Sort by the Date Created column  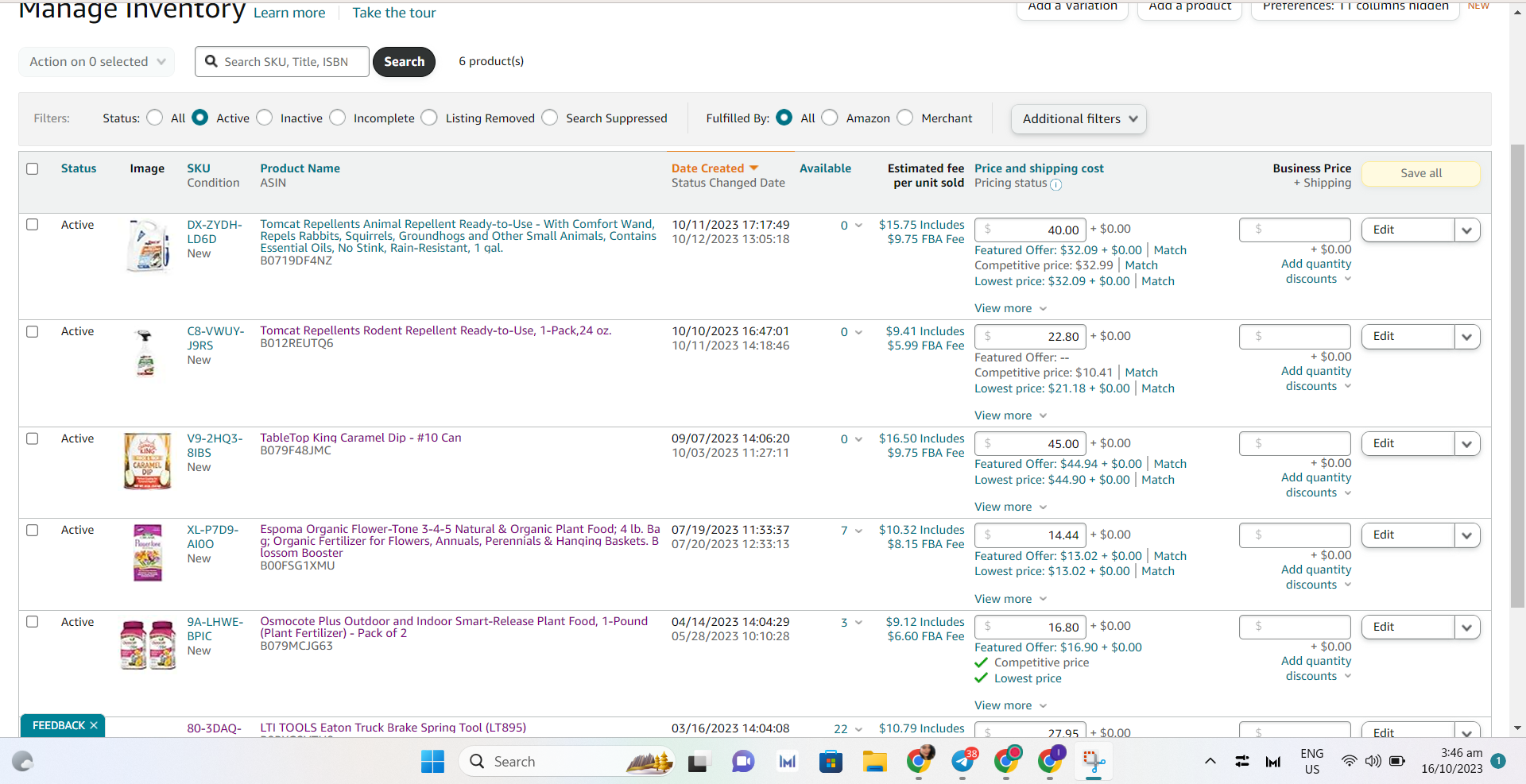[x=715, y=168]
